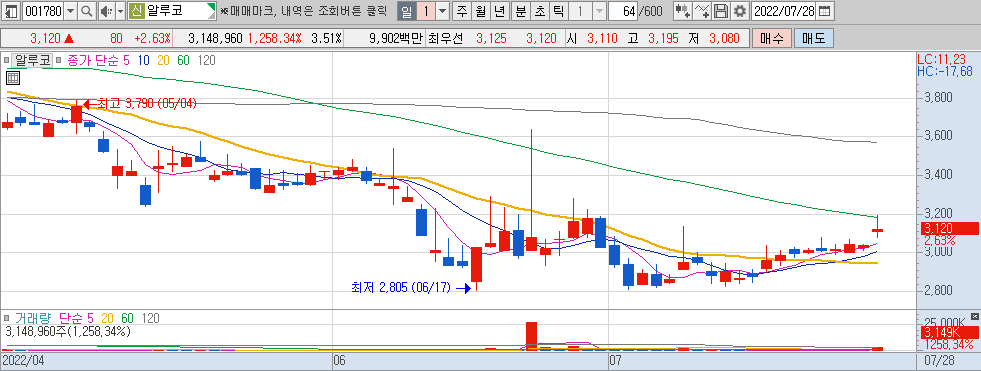
Task: Click the magnifier stock search icon
Action: coord(86,11)
